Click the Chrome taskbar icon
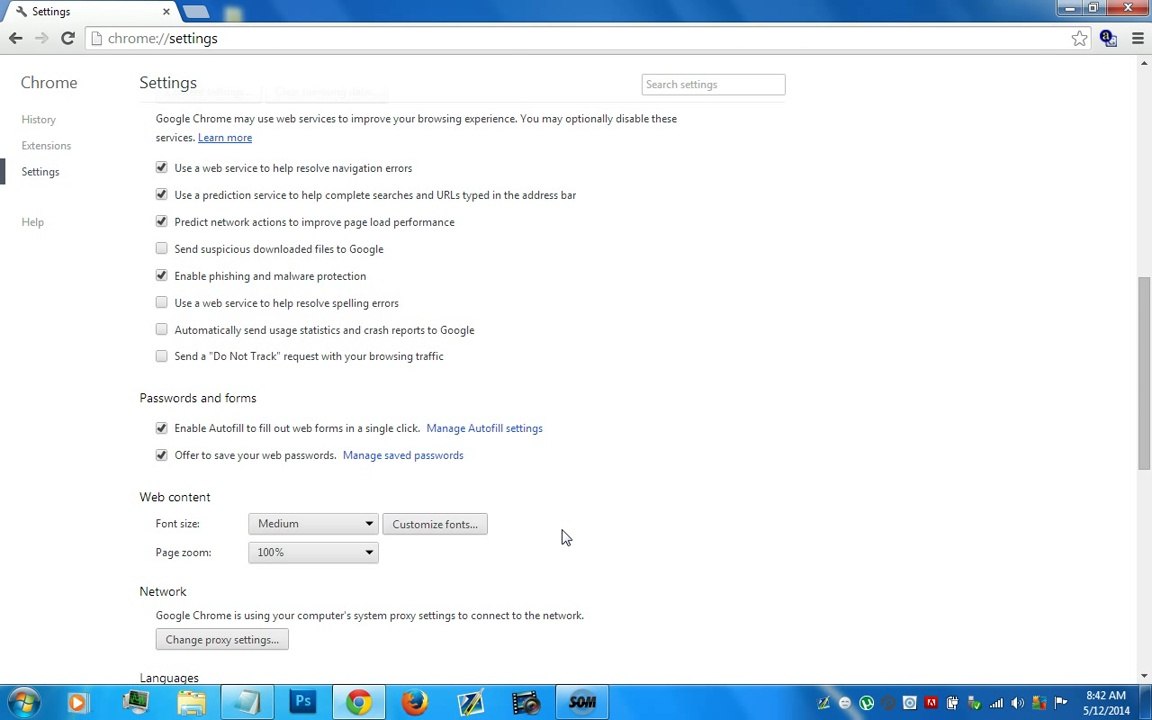1152x720 pixels. (359, 702)
